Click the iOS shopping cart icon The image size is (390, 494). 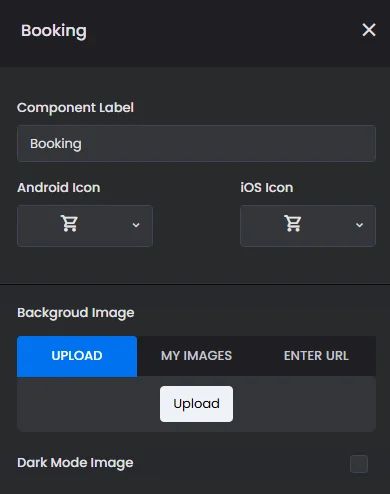click(x=293, y=223)
